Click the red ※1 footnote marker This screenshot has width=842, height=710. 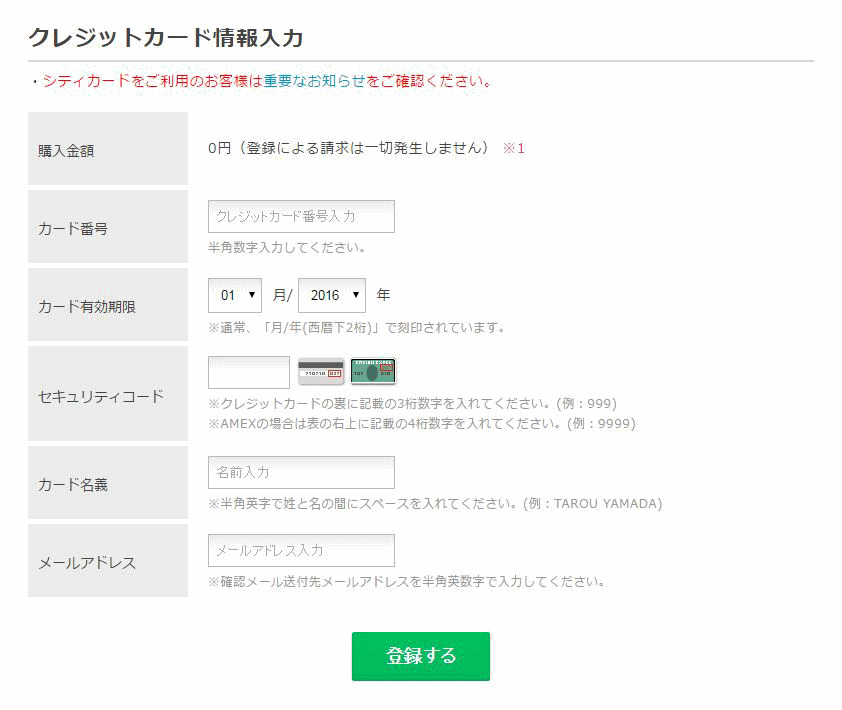(513, 148)
